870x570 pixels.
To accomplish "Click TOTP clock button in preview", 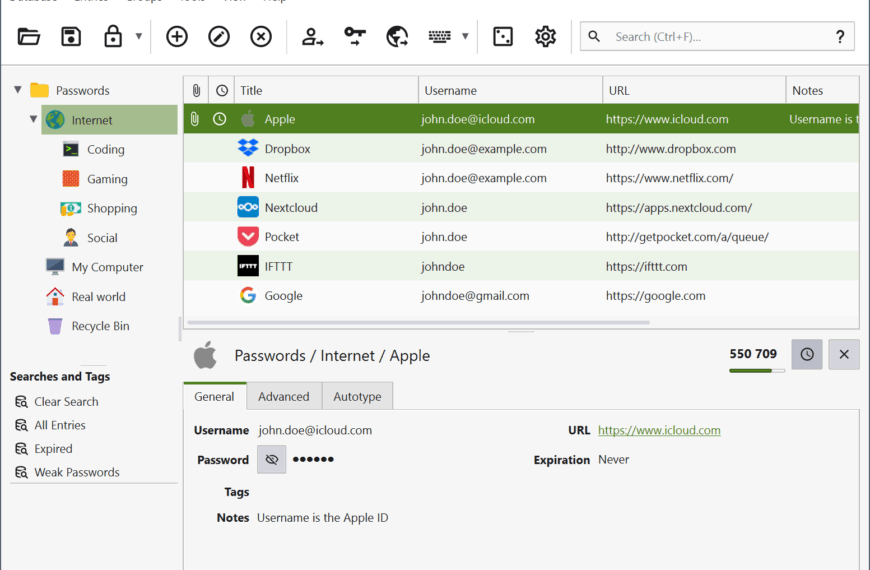I will point(807,354).
